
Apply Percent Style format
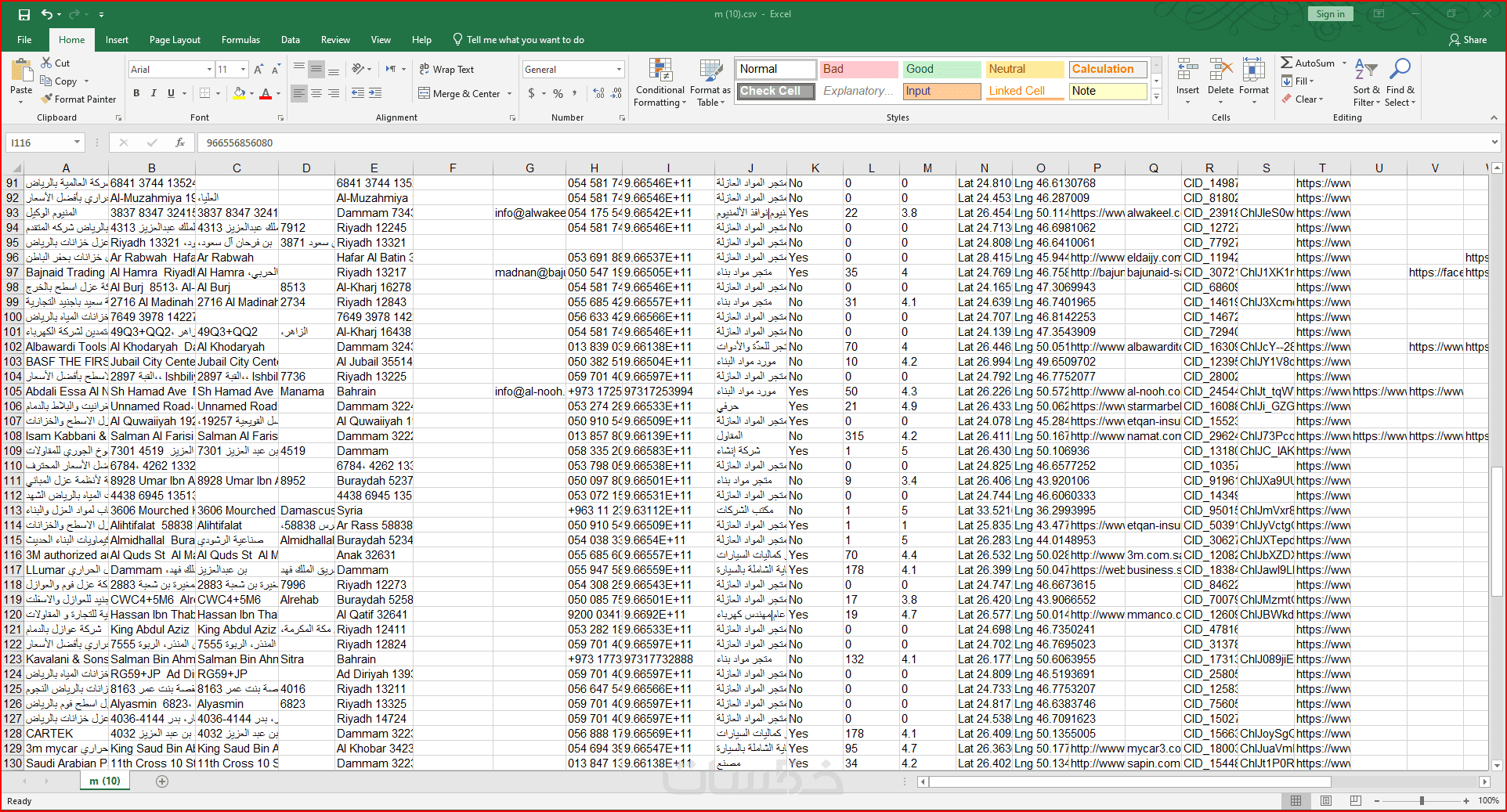pyautogui.click(x=558, y=93)
